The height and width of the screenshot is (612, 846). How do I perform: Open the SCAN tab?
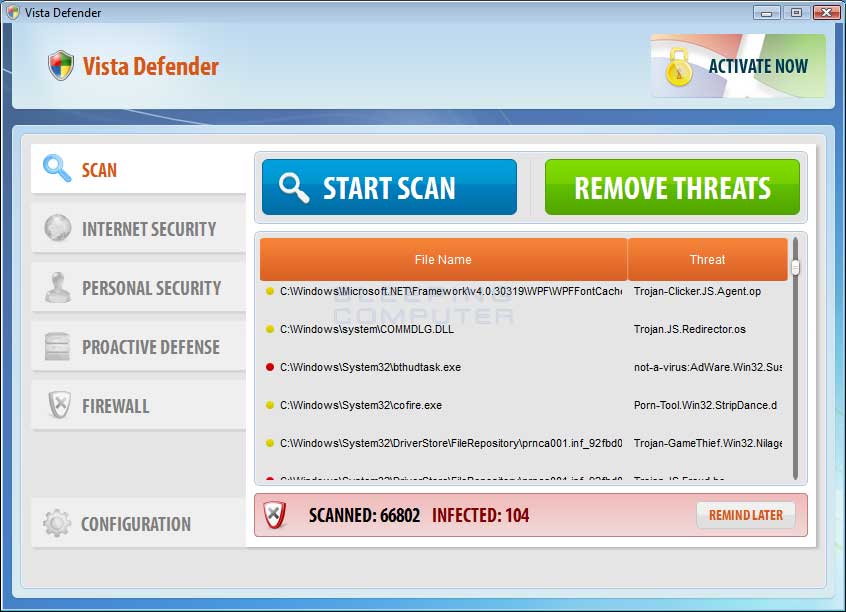(139, 169)
